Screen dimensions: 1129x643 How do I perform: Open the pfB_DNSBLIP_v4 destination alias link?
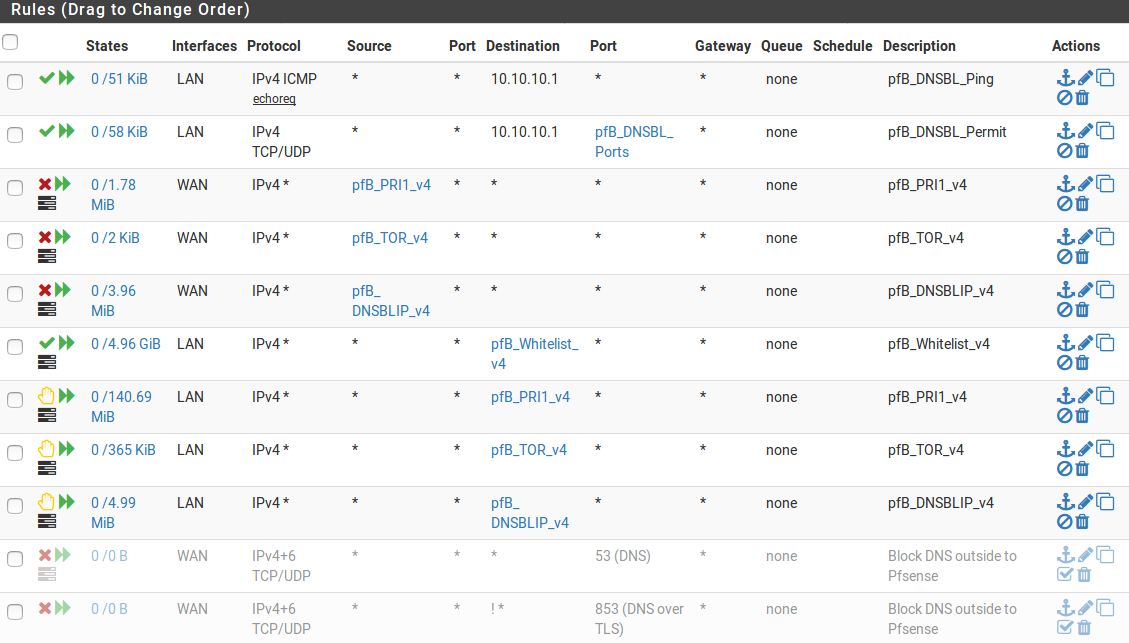(x=530, y=513)
